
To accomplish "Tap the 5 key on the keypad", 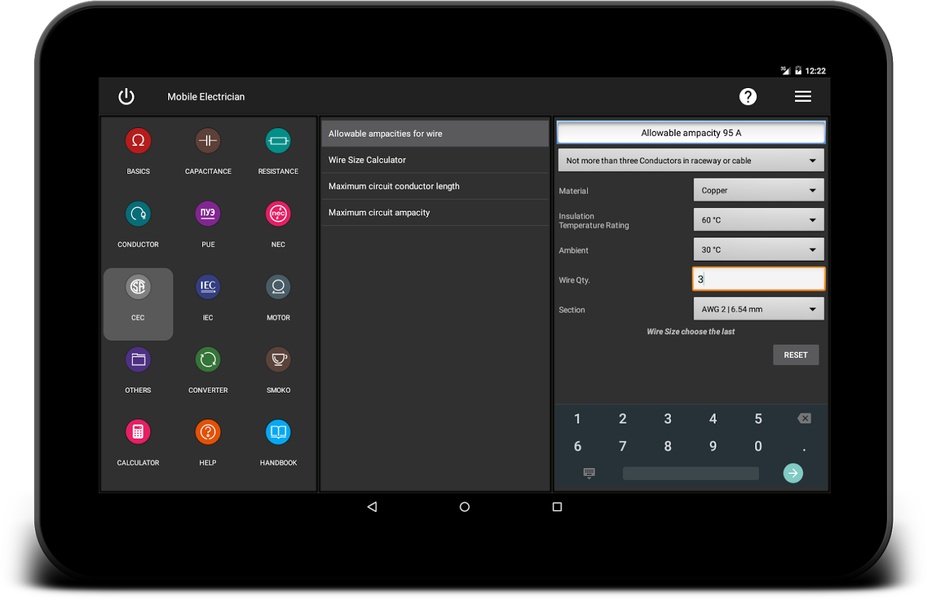I will pyautogui.click(x=758, y=419).
